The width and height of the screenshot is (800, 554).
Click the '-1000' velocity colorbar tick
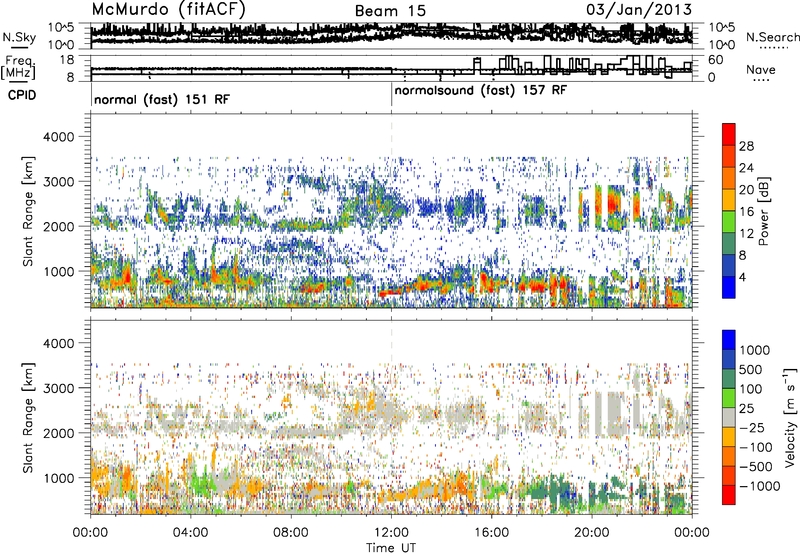pyautogui.click(x=760, y=486)
